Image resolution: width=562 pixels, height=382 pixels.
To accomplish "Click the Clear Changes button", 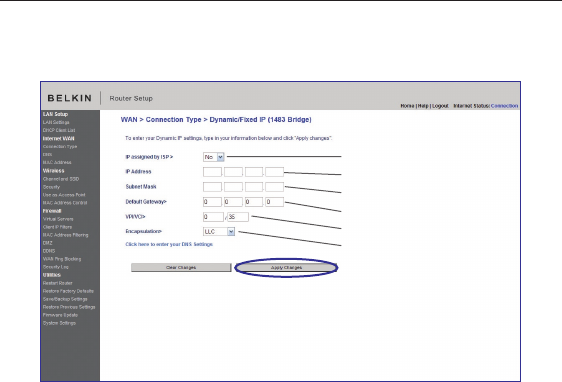I will 181,268.
